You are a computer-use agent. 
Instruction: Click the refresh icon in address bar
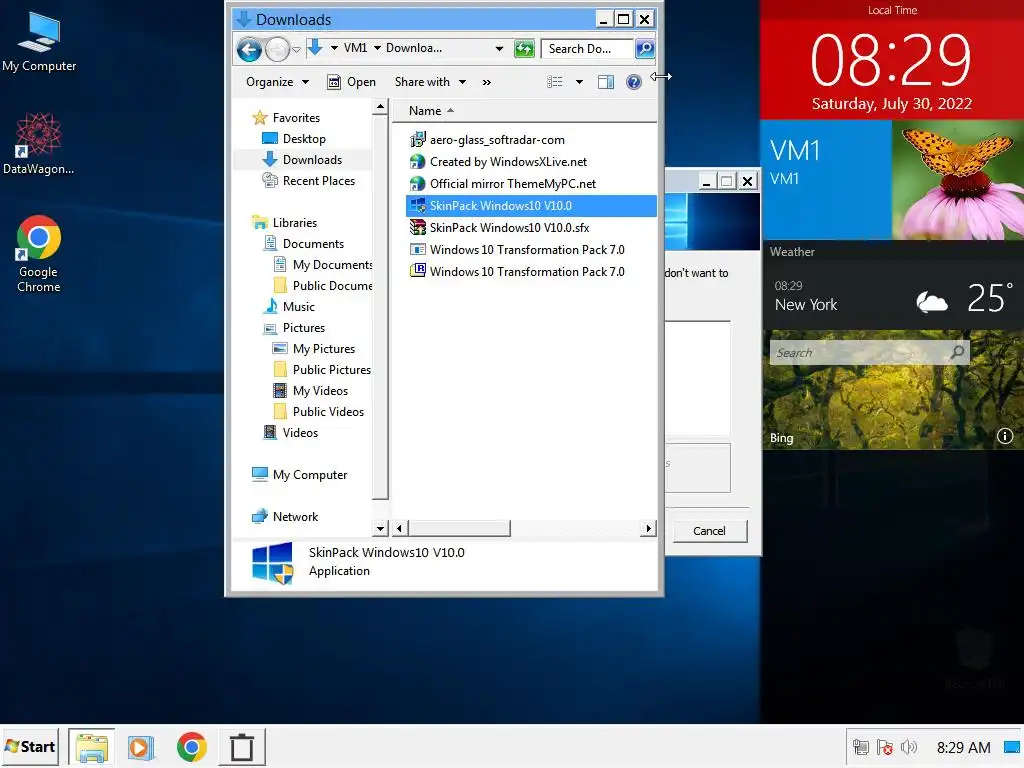tap(524, 48)
